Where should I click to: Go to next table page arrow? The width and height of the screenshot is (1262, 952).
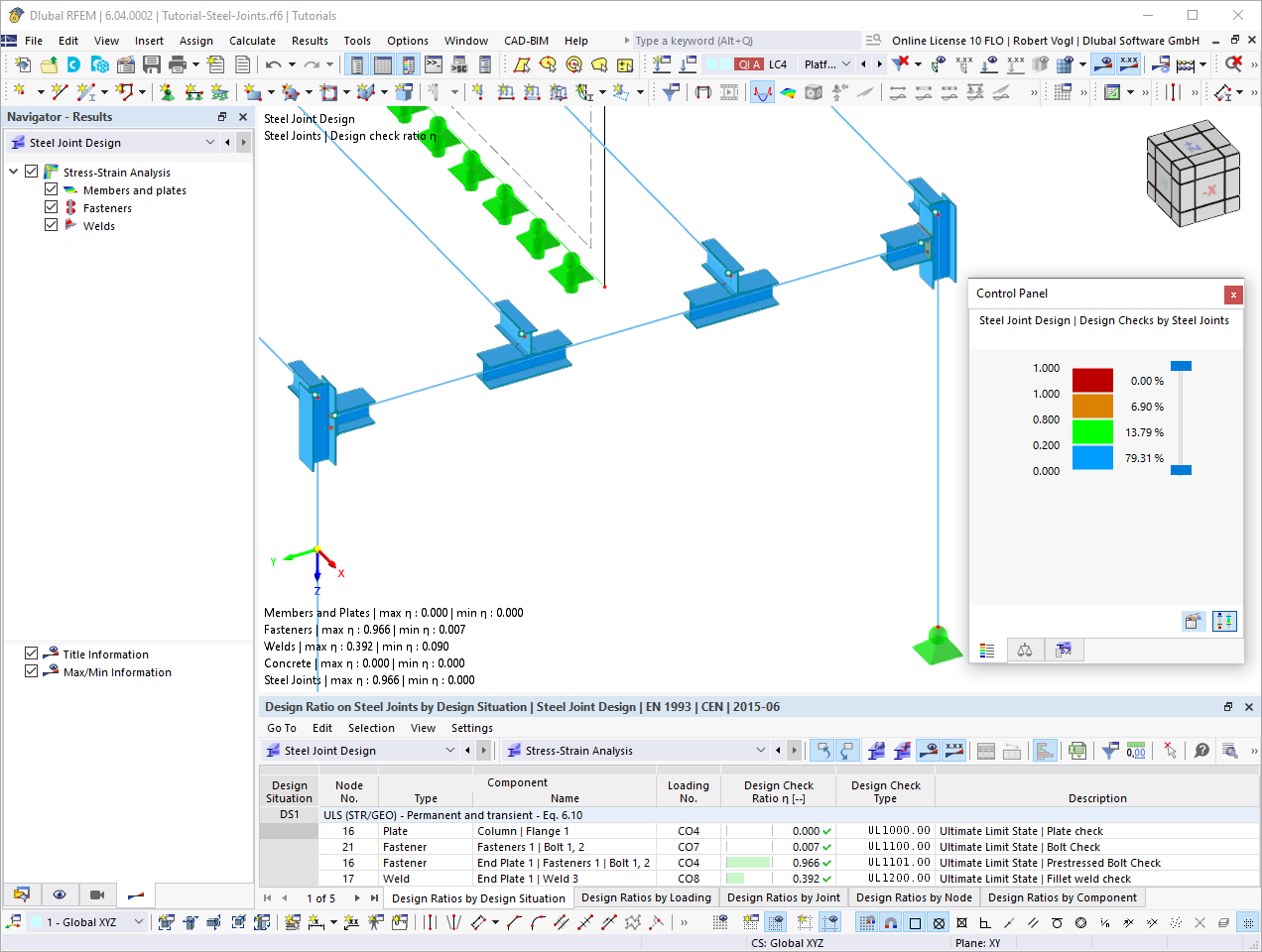357,897
